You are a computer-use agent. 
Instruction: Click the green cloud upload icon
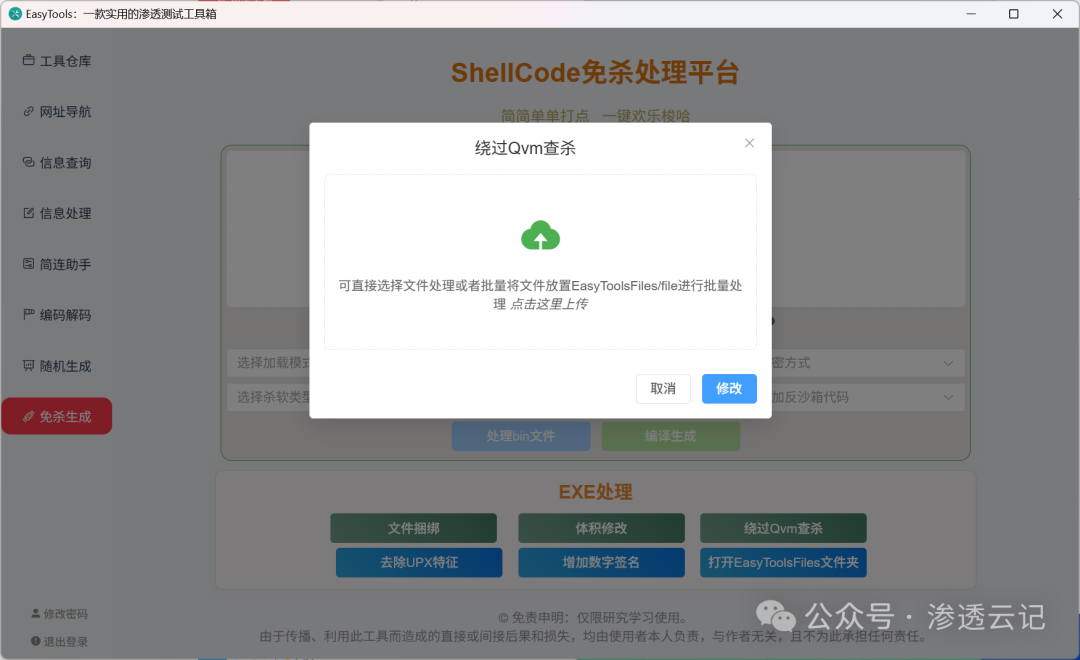tap(540, 235)
